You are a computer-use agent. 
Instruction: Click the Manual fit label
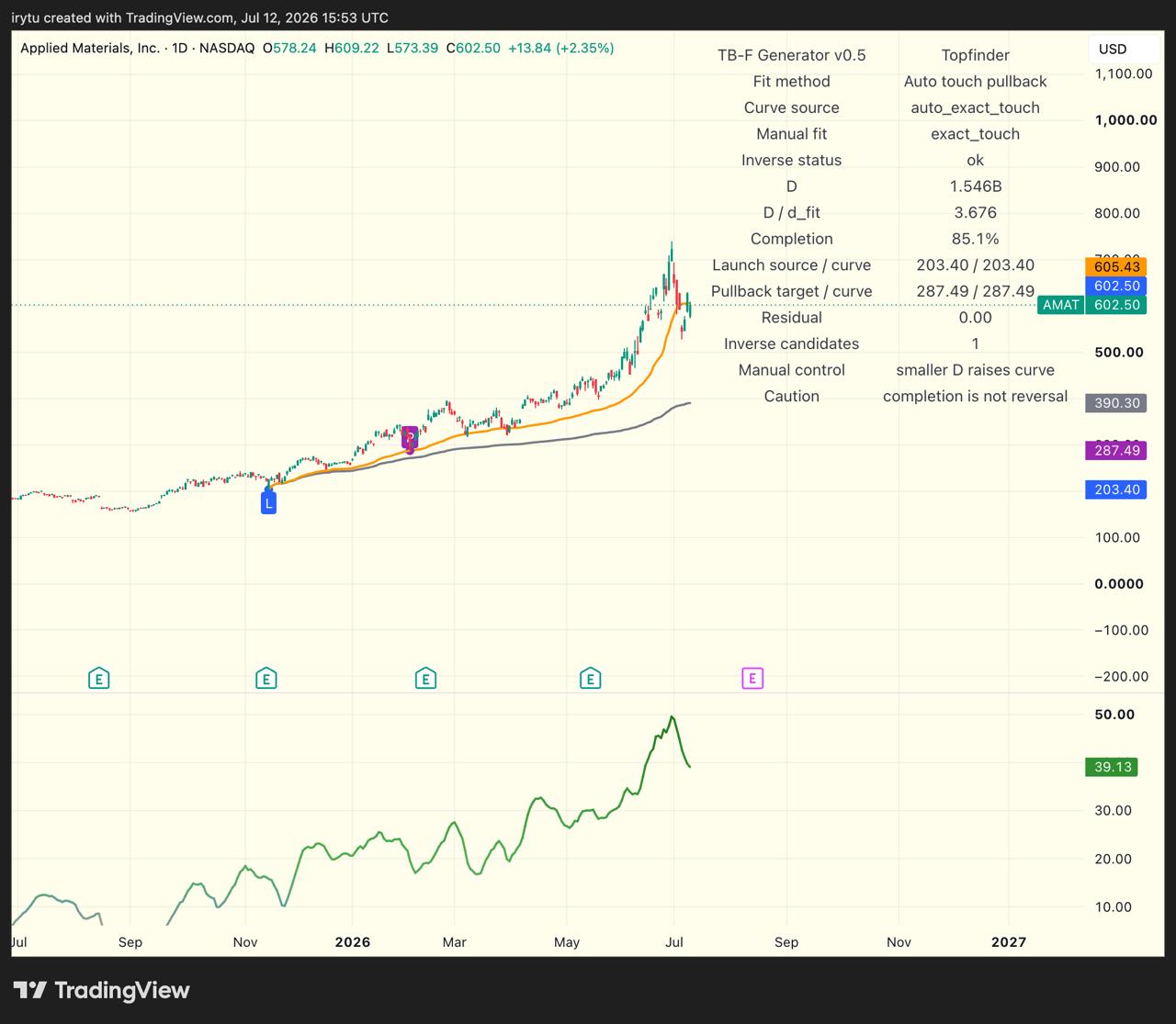click(x=791, y=134)
